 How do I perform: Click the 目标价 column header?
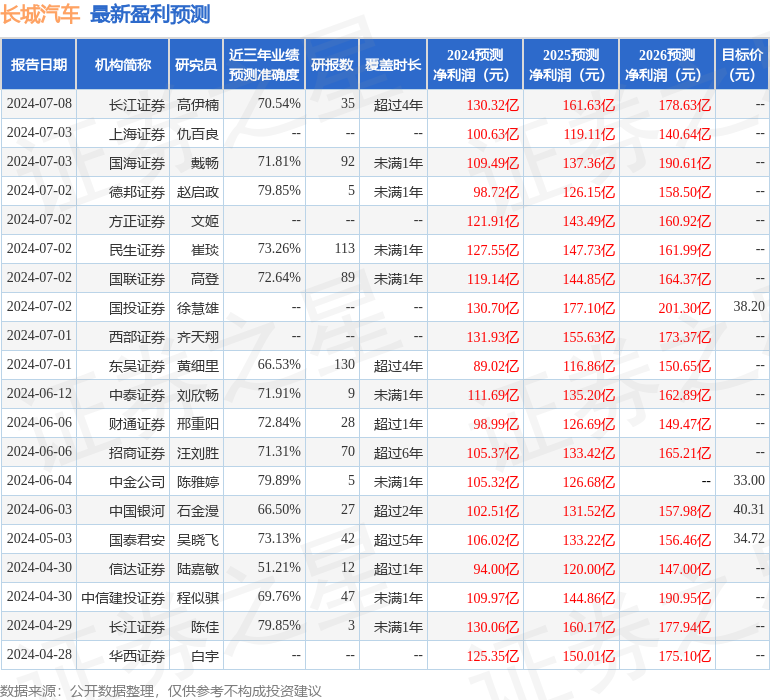[x=742, y=64]
